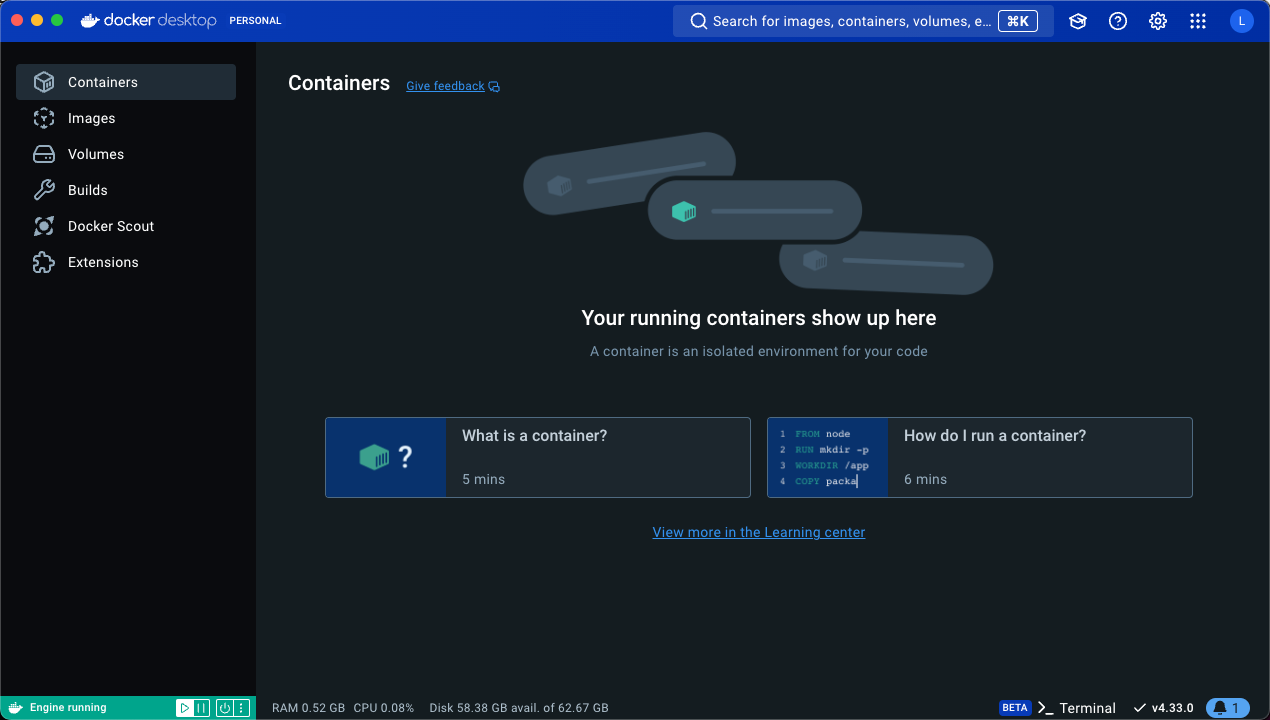Open the apps grid icon in header
Image resolution: width=1270 pixels, height=720 pixels.
(1198, 21)
